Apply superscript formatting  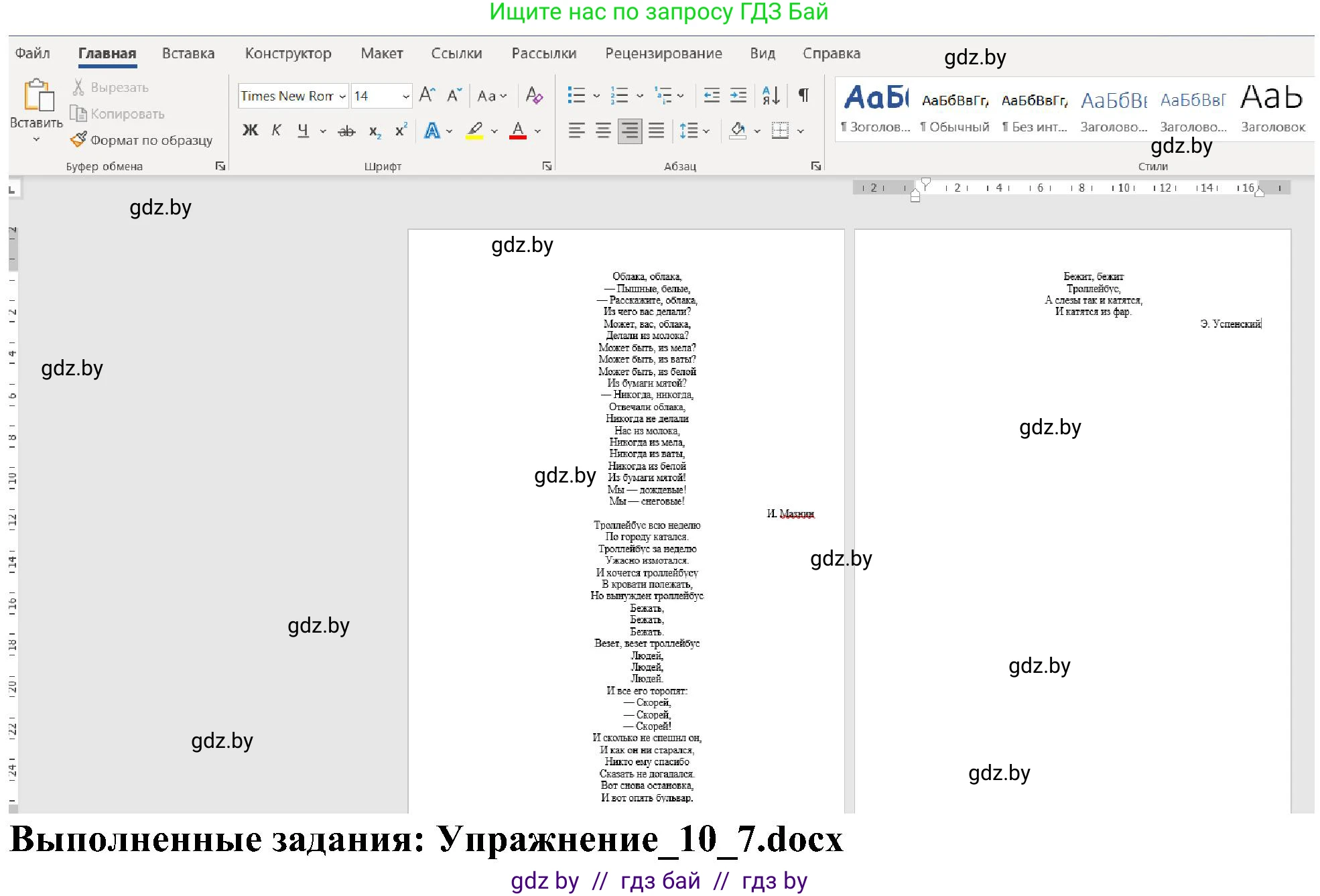coord(399,130)
